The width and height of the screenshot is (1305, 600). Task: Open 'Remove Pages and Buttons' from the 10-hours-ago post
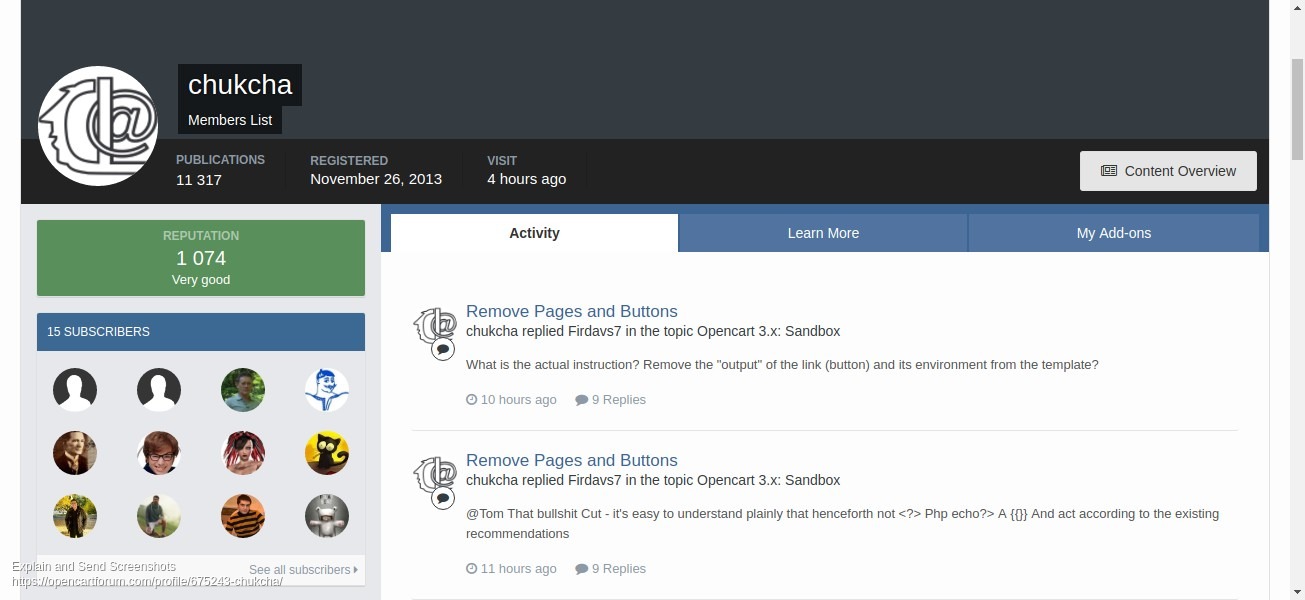point(572,311)
